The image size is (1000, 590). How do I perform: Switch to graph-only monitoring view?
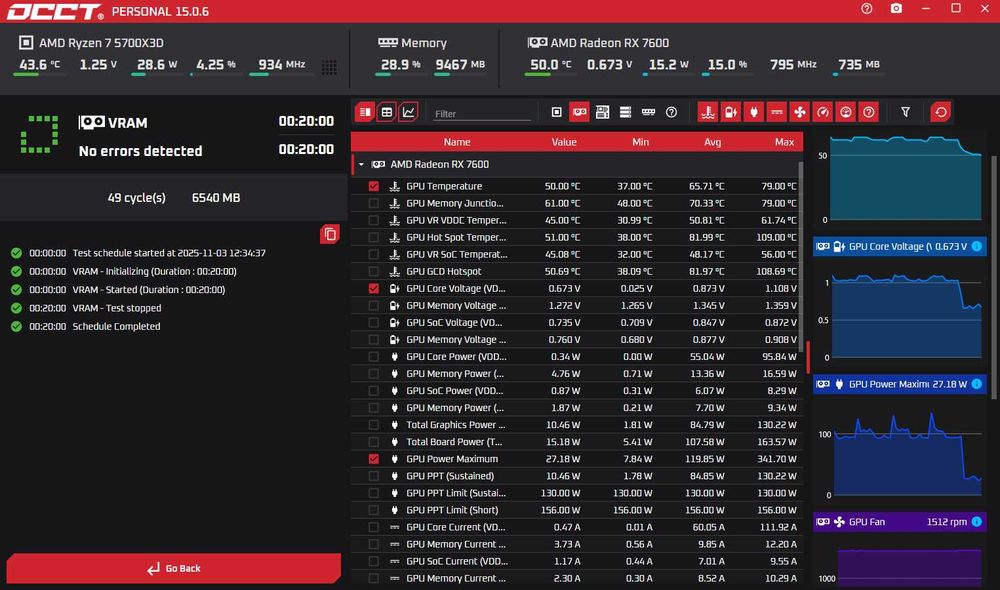pos(408,112)
